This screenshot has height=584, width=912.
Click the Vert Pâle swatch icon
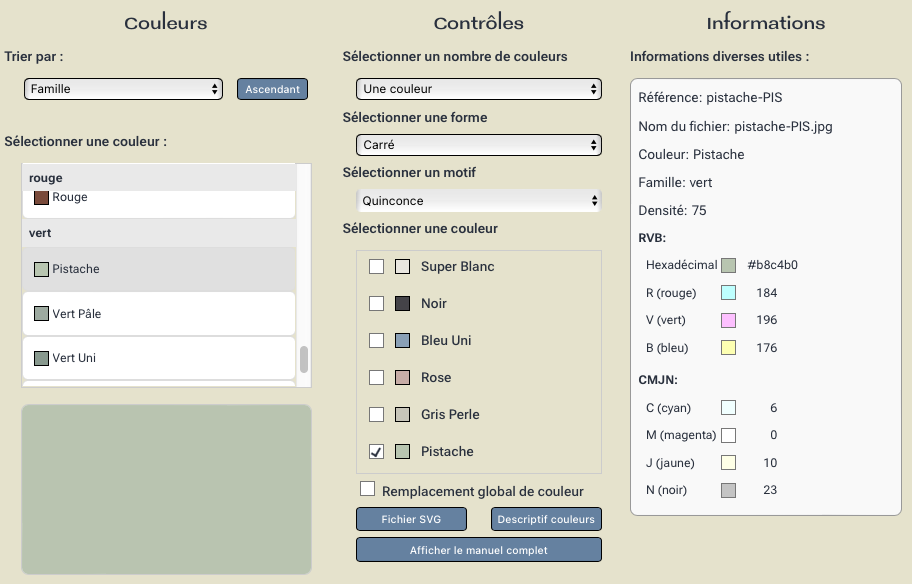[41, 314]
